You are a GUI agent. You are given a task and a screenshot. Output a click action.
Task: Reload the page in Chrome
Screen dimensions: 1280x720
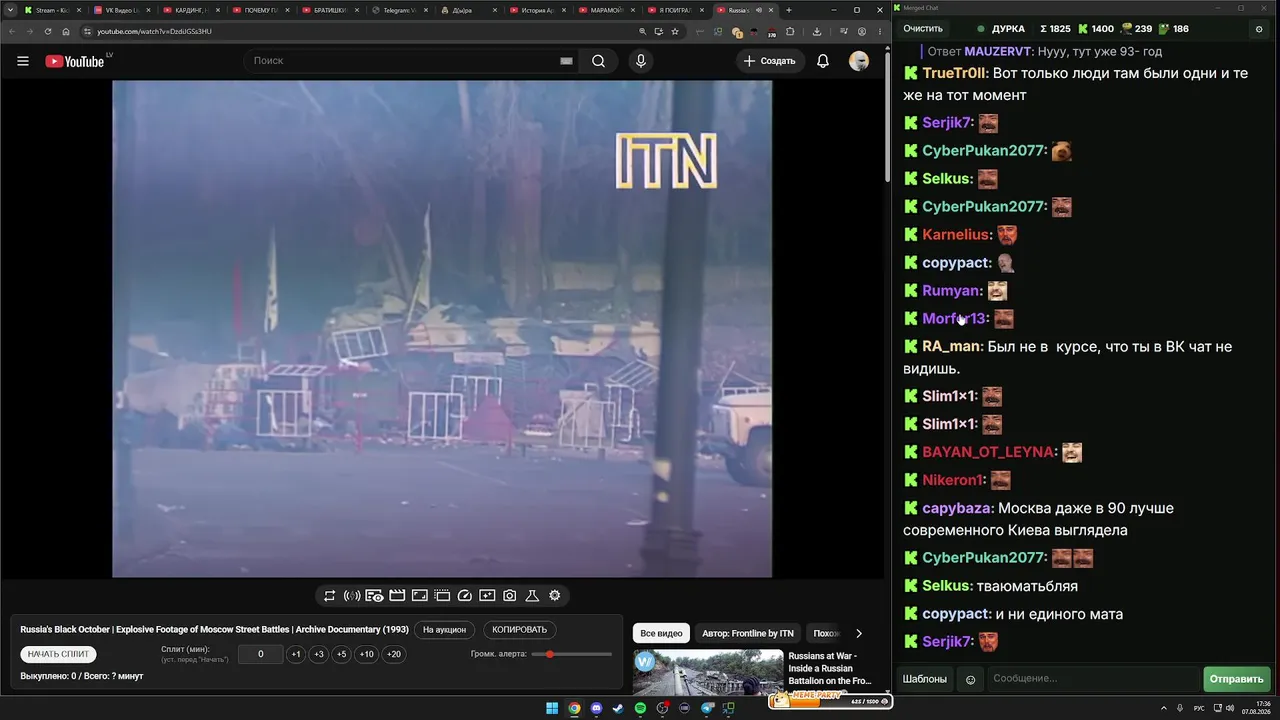pyautogui.click(x=47, y=31)
